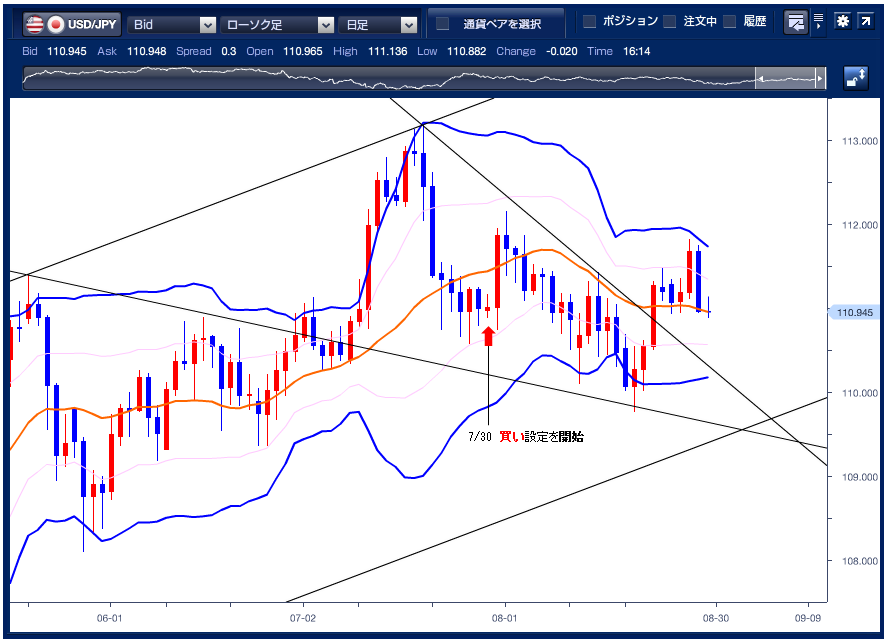Click the USD/JPY currency pair flag button

(71, 24)
